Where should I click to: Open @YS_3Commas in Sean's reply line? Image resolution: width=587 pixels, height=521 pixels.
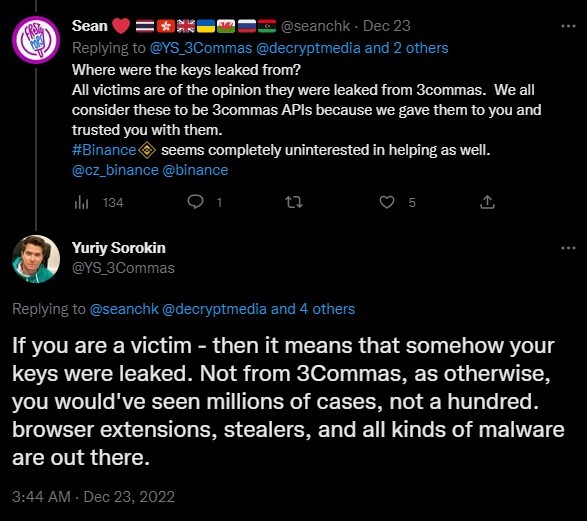point(201,48)
